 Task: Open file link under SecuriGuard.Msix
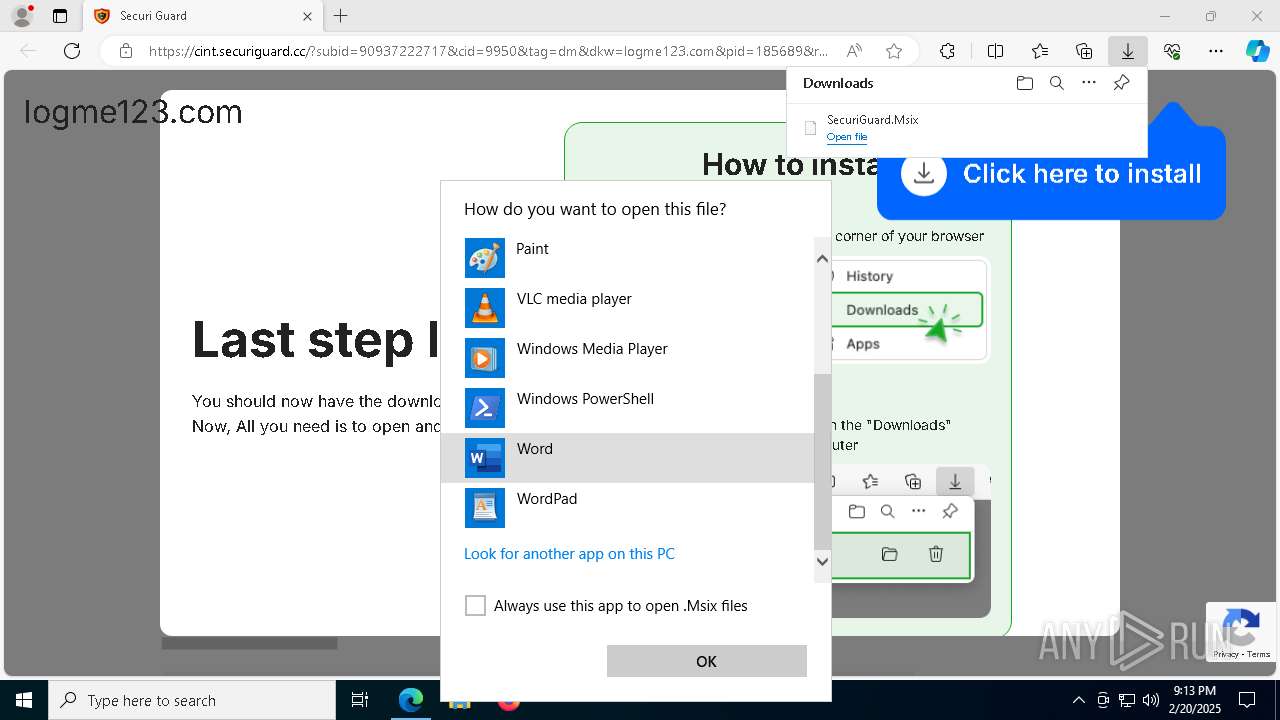tap(846, 137)
